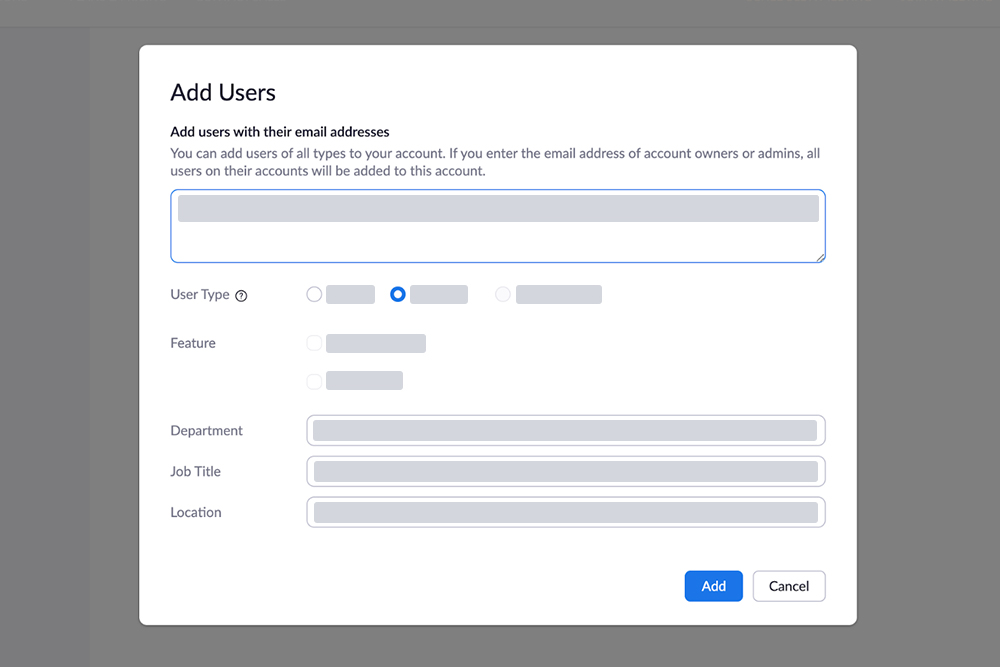Enable the first Feature checkbox
The image size is (1000, 667).
[314, 343]
